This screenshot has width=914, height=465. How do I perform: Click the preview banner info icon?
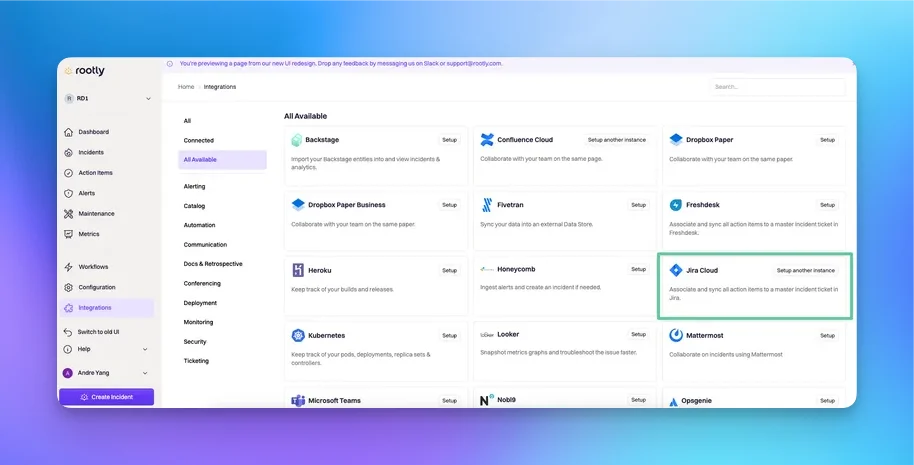(170, 64)
